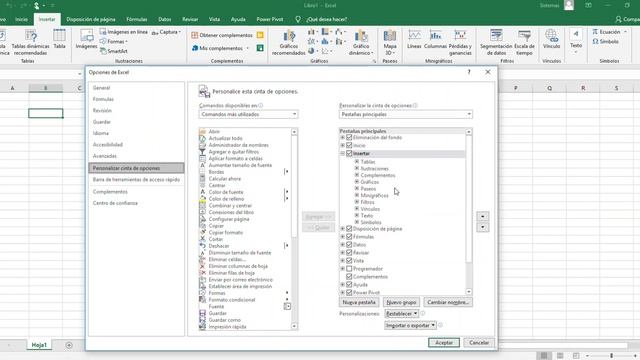
Task: Uncheck the Datos tab checkbox
Action: (349, 244)
